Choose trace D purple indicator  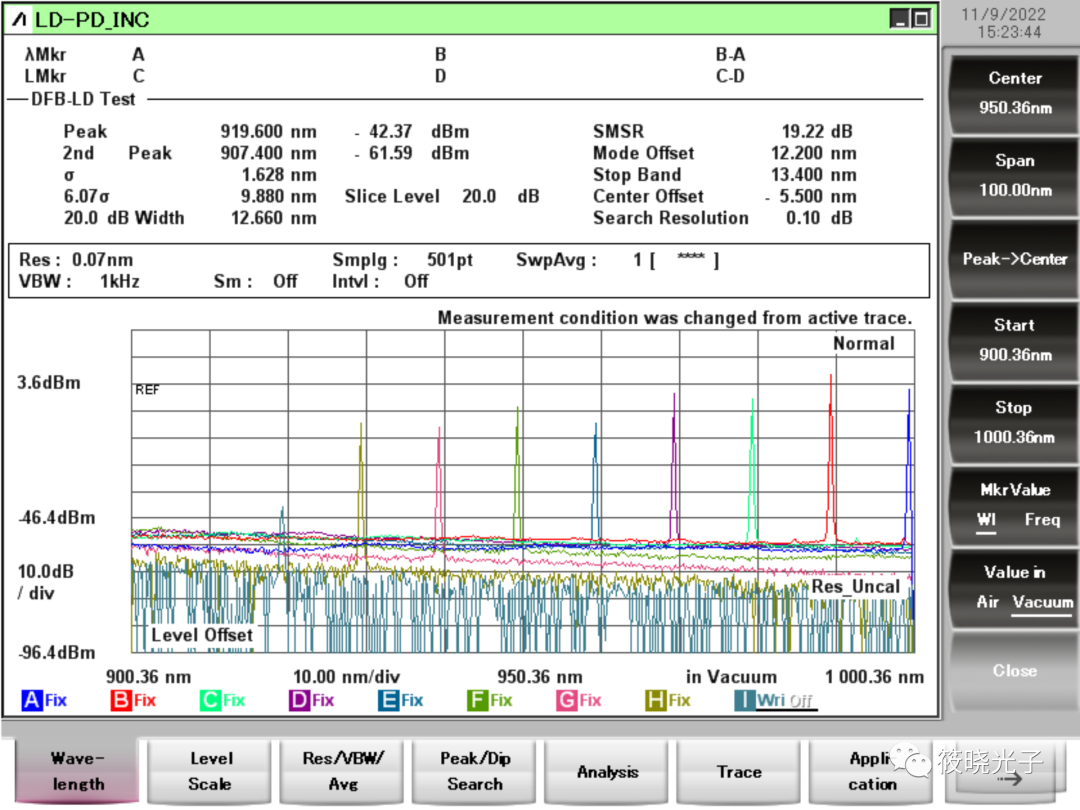pyautogui.click(x=299, y=700)
